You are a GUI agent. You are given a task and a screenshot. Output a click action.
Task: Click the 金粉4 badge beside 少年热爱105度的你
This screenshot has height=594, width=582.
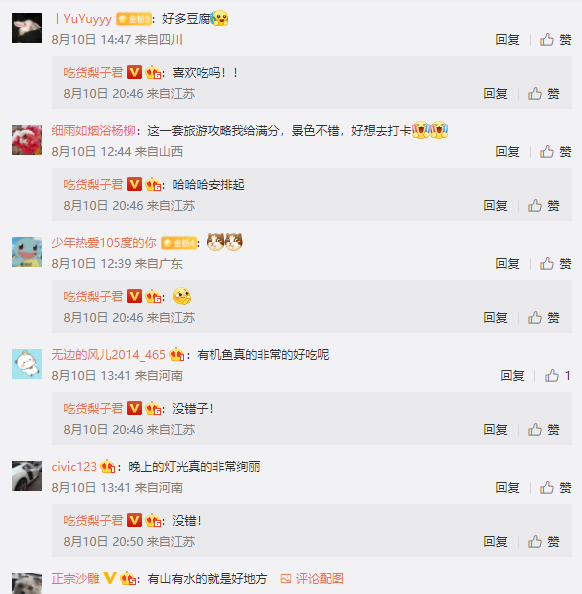coord(179,243)
